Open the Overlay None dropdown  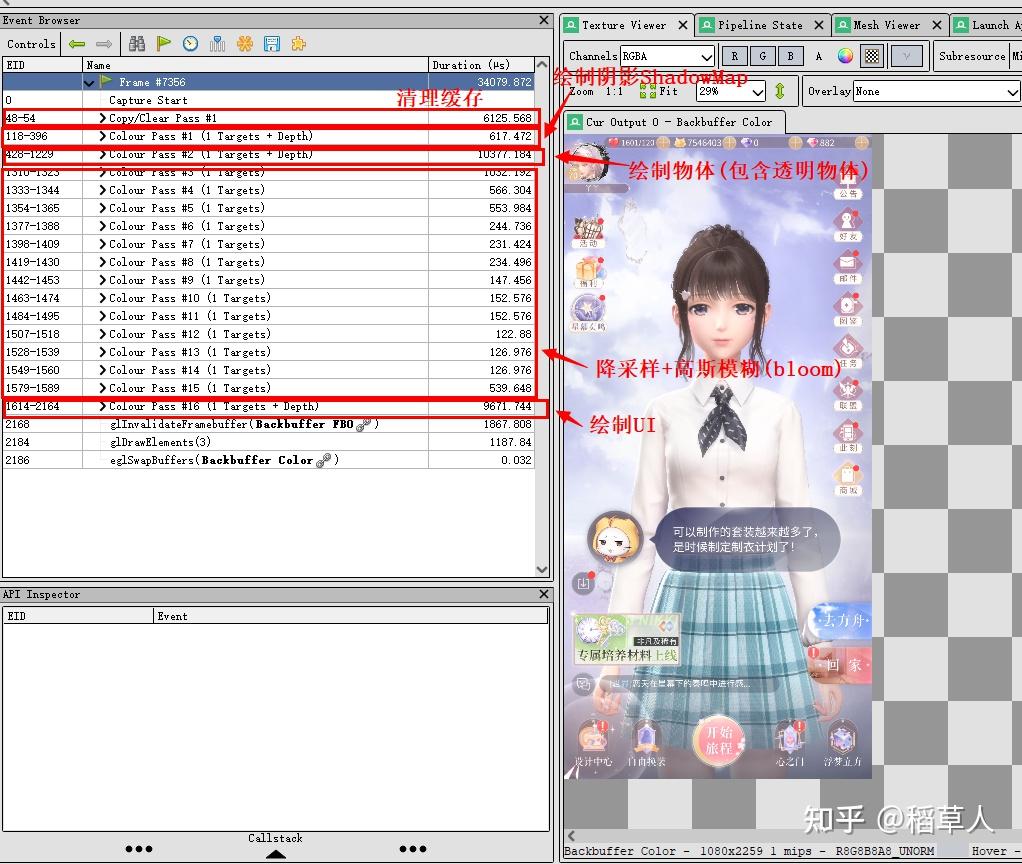point(936,92)
